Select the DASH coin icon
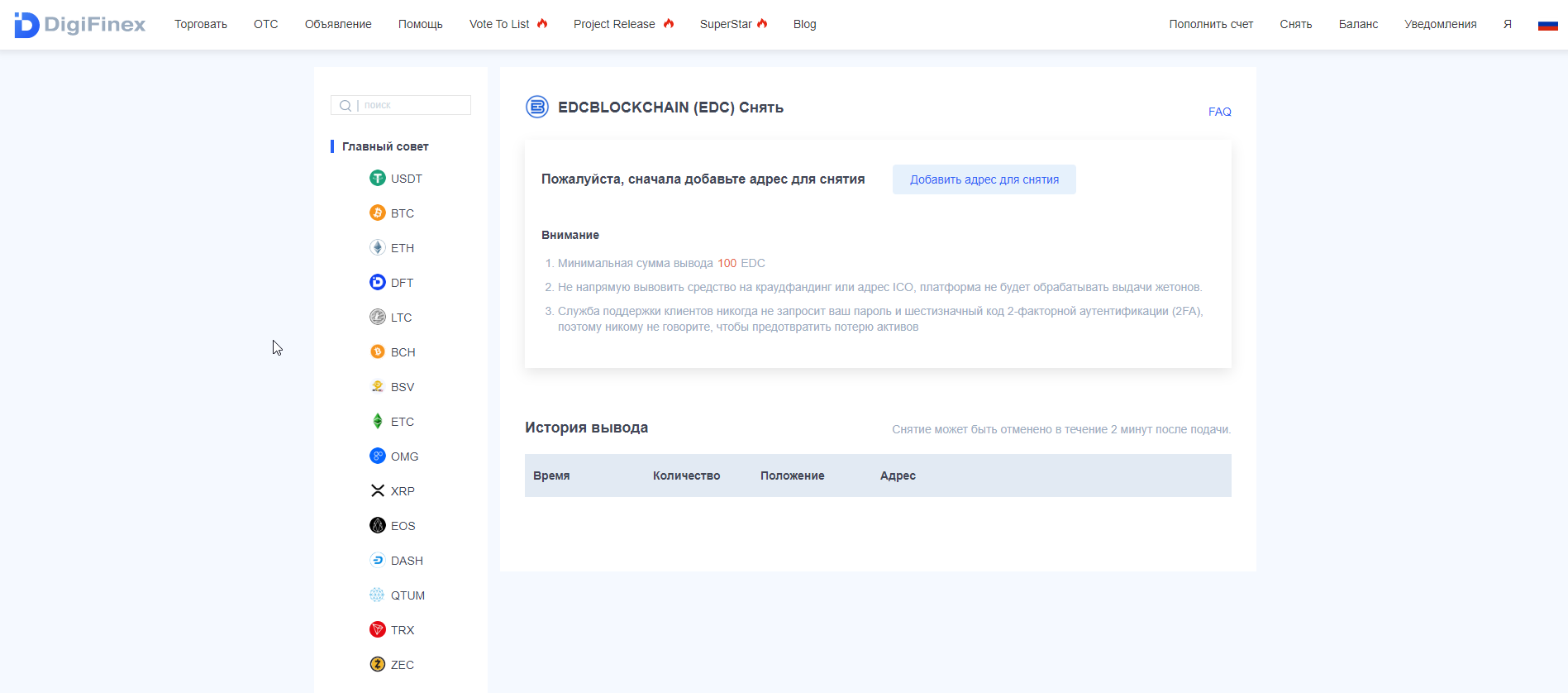1568x693 pixels. (378, 560)
